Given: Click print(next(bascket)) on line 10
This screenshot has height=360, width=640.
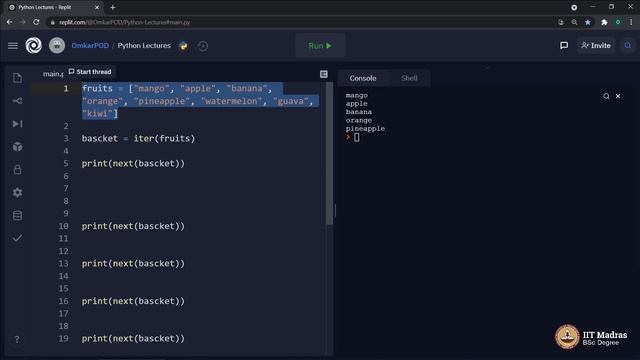Looking at the screenshot, I should pos(133,226).
